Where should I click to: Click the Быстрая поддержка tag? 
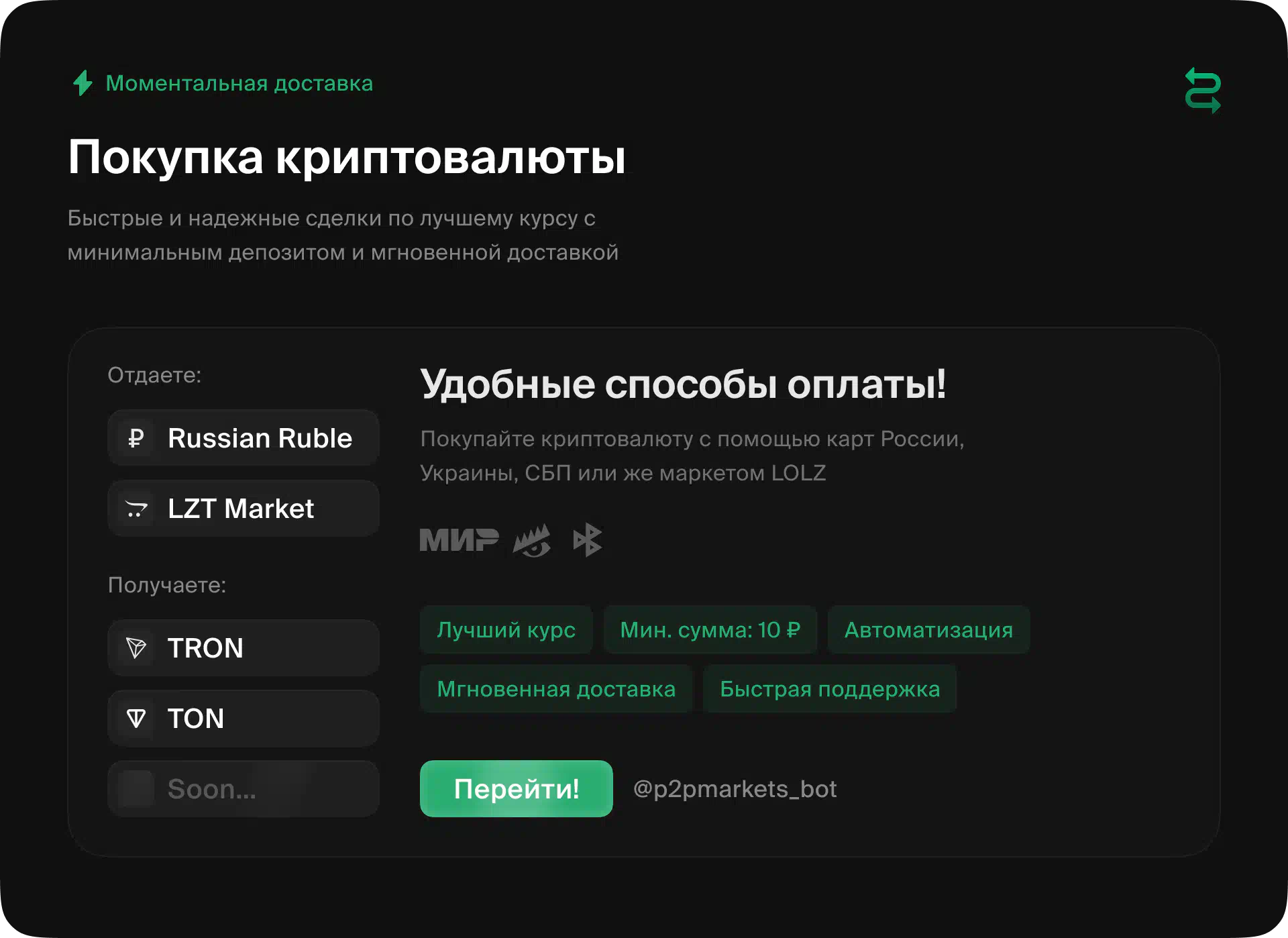tap(829, 689)
